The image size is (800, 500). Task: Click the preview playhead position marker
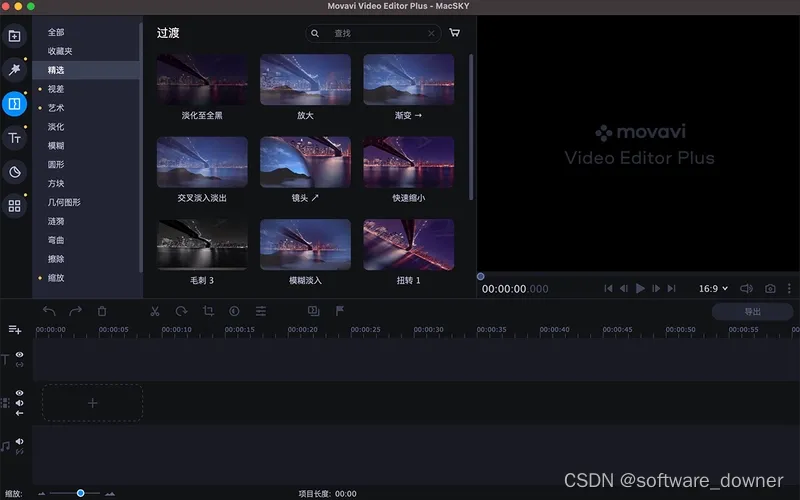pyautogui.click(x=481, y=277)
